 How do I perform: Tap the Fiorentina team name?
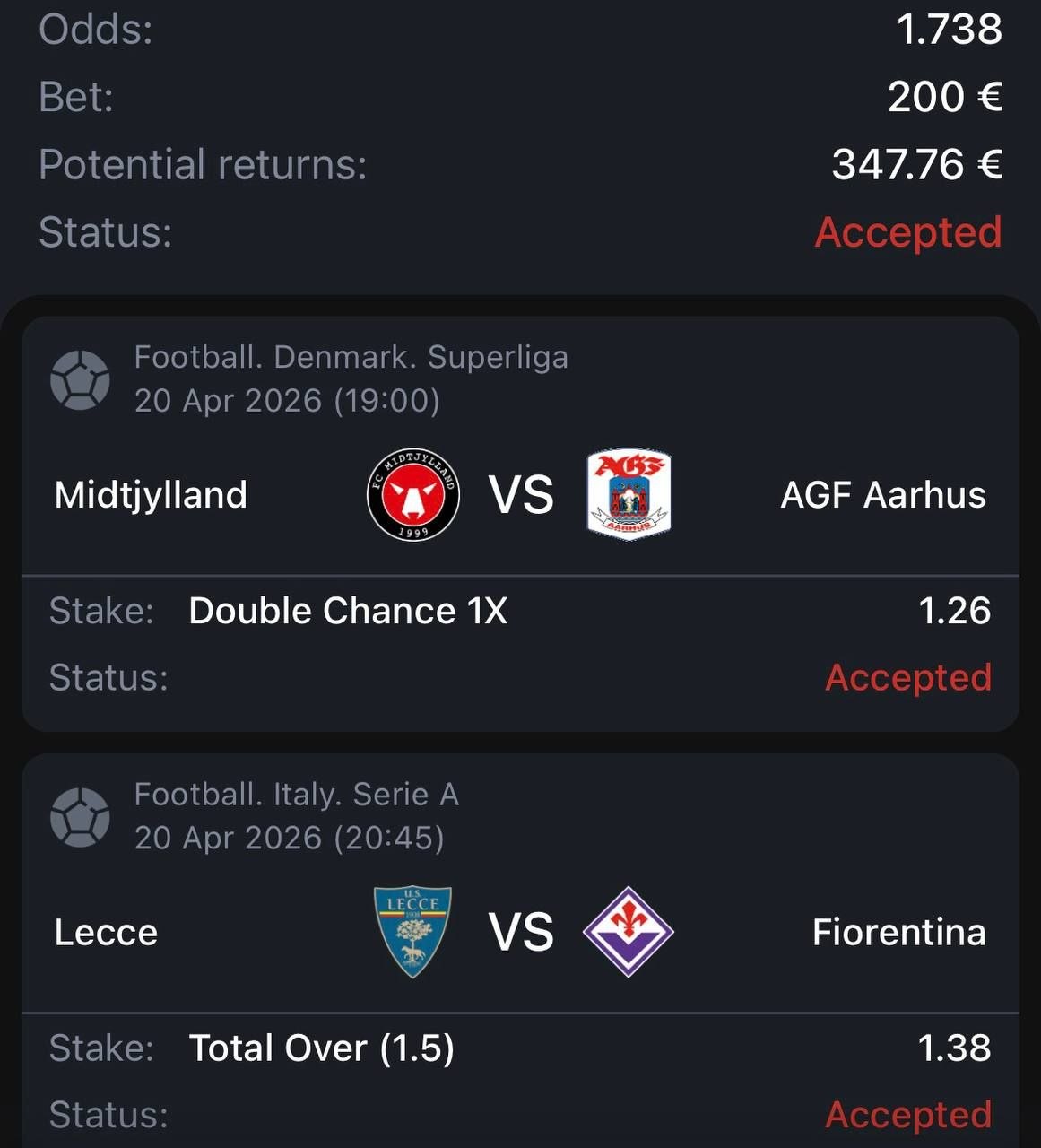pos(898,933)
